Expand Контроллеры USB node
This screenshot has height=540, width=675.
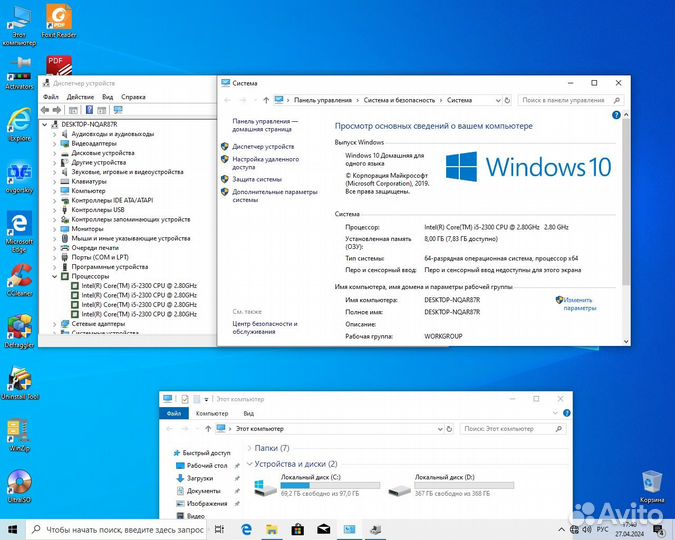(55, 210)
